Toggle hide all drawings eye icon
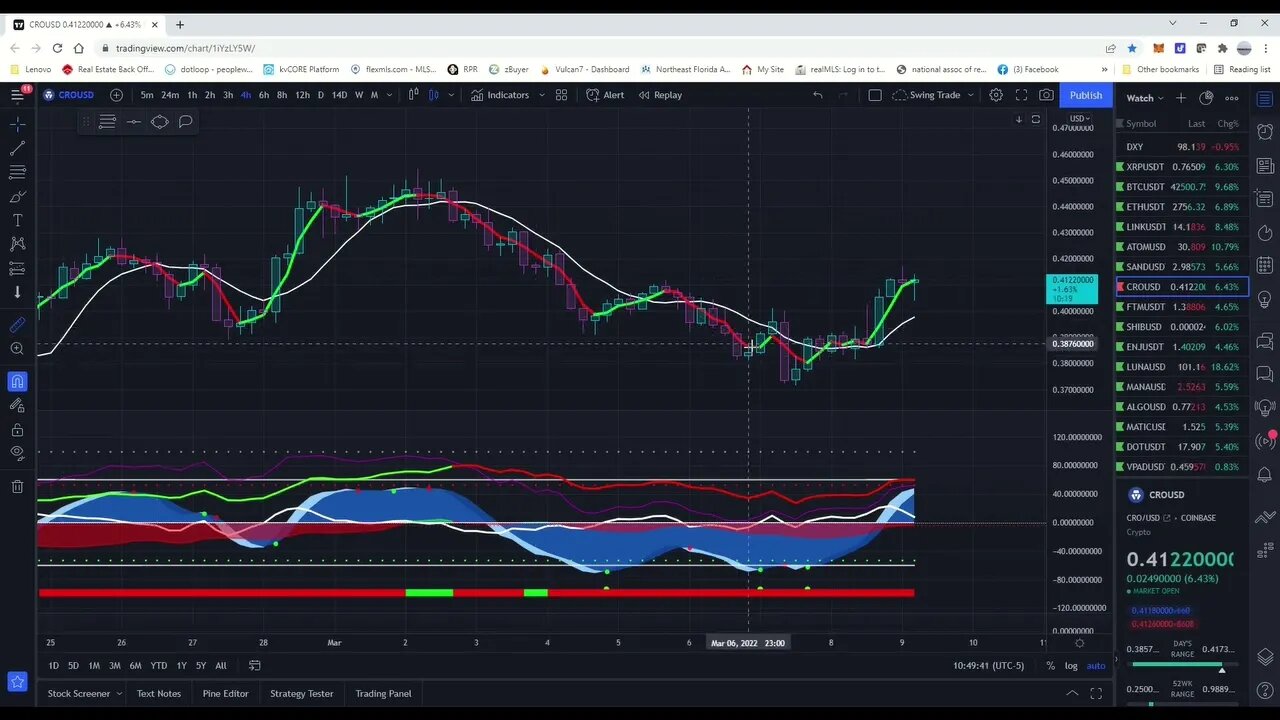The width and height of the screenshot is (1280, 720). coord(17,453)
